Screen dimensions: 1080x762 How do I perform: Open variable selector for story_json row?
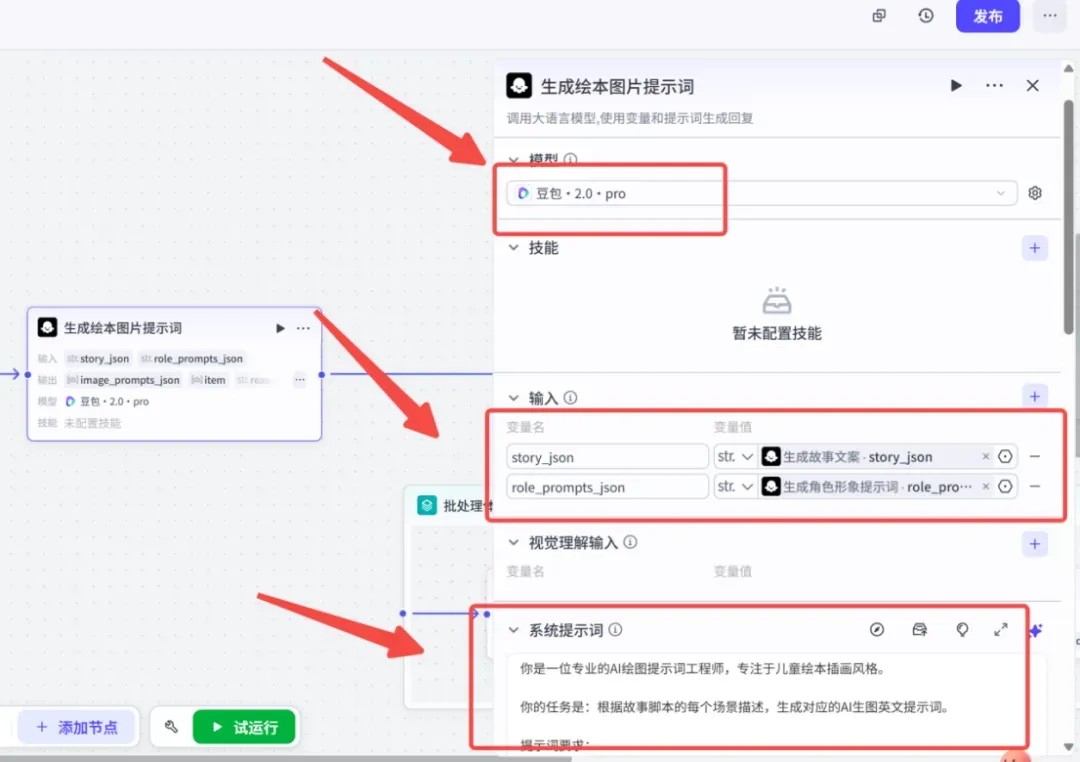click(1005, 456)
